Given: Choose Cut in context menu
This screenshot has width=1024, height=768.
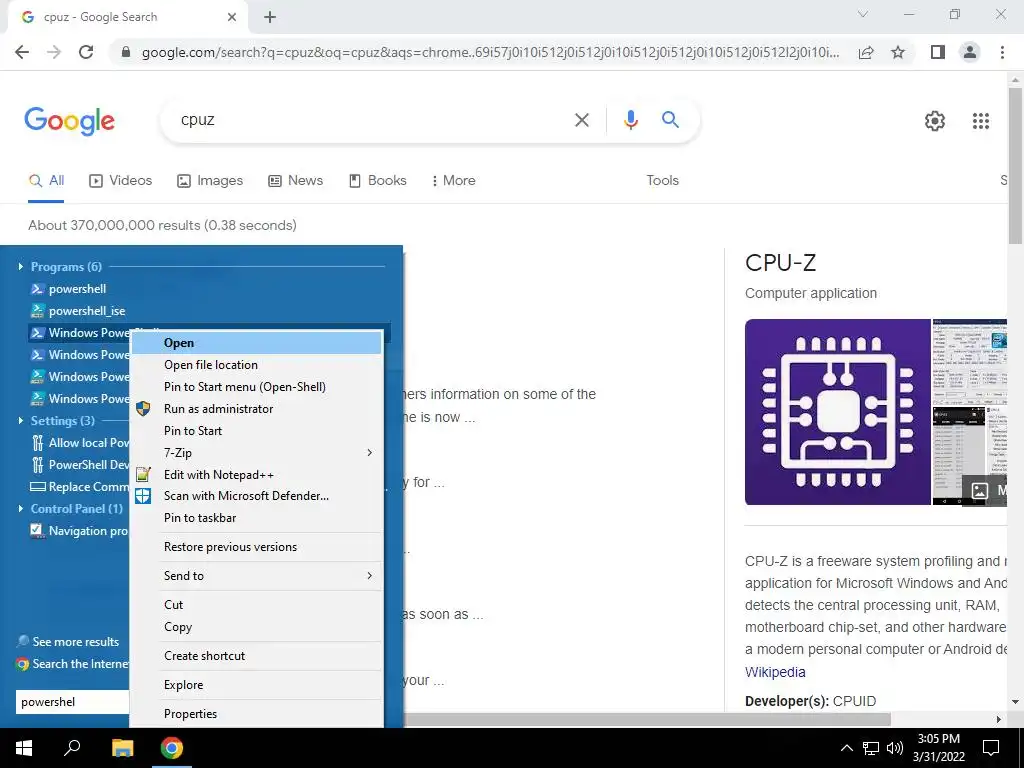Looking at the screenshot, I should [256, 605].
